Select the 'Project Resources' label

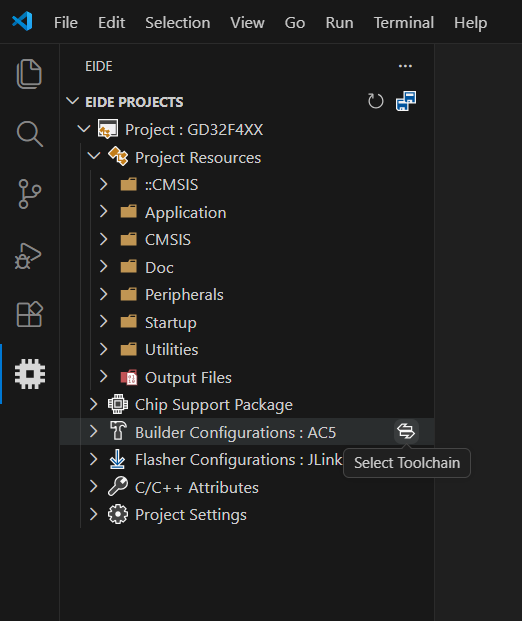198,158
